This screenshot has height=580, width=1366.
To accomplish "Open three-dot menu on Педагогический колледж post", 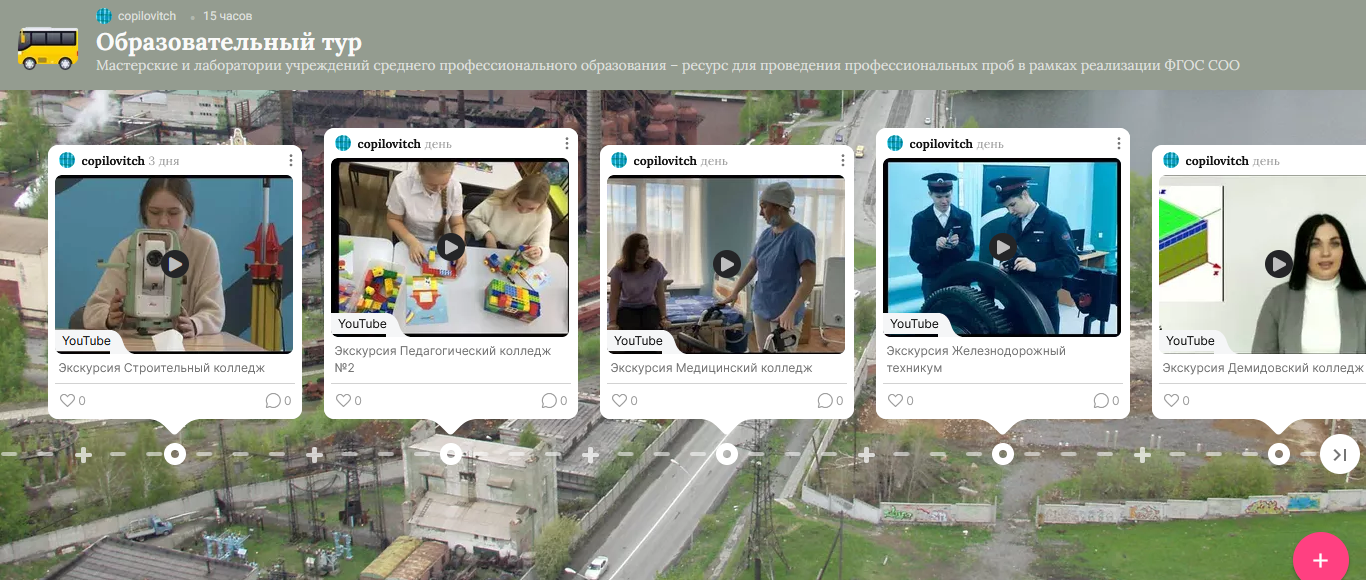I will (x=567, y=144).
